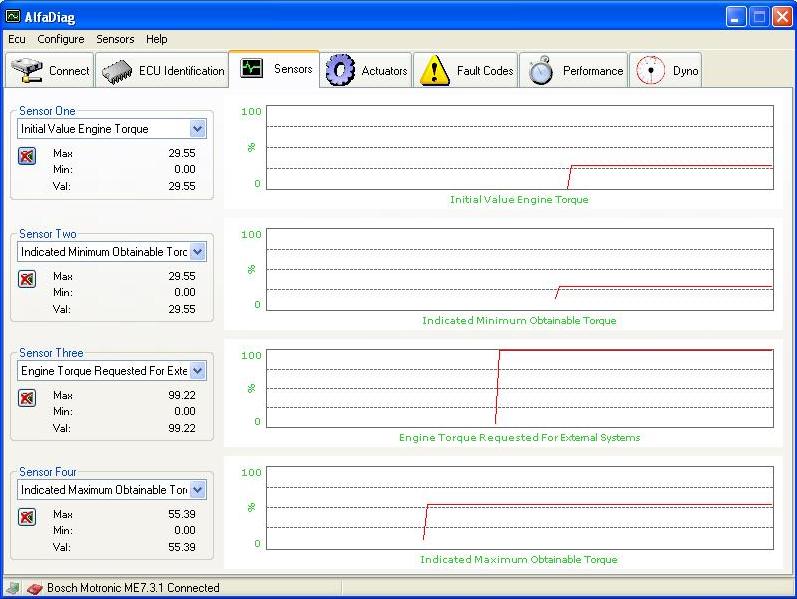Switch to the Actuators tab
Image resolution: width=797 pixels, height=599 pixels.
click(366, 70)
